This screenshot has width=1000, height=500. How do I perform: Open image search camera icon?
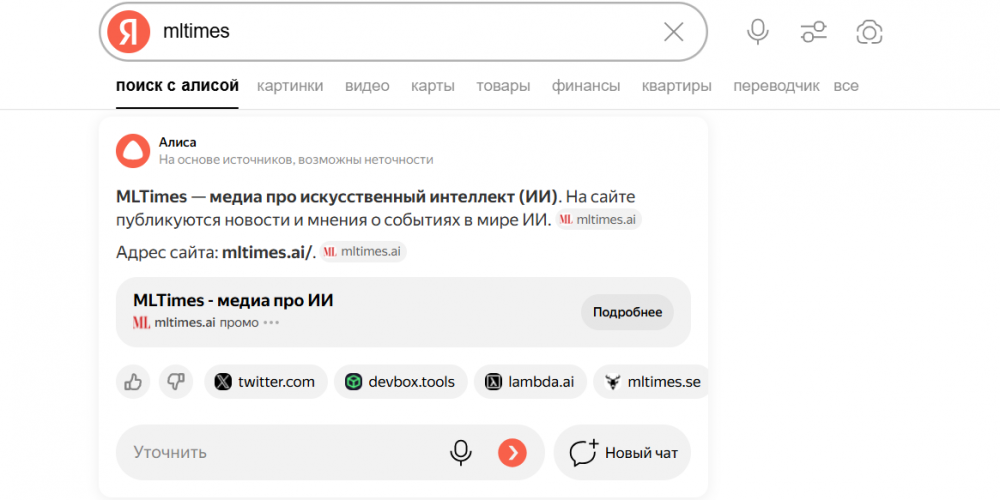tap(869, 32)
